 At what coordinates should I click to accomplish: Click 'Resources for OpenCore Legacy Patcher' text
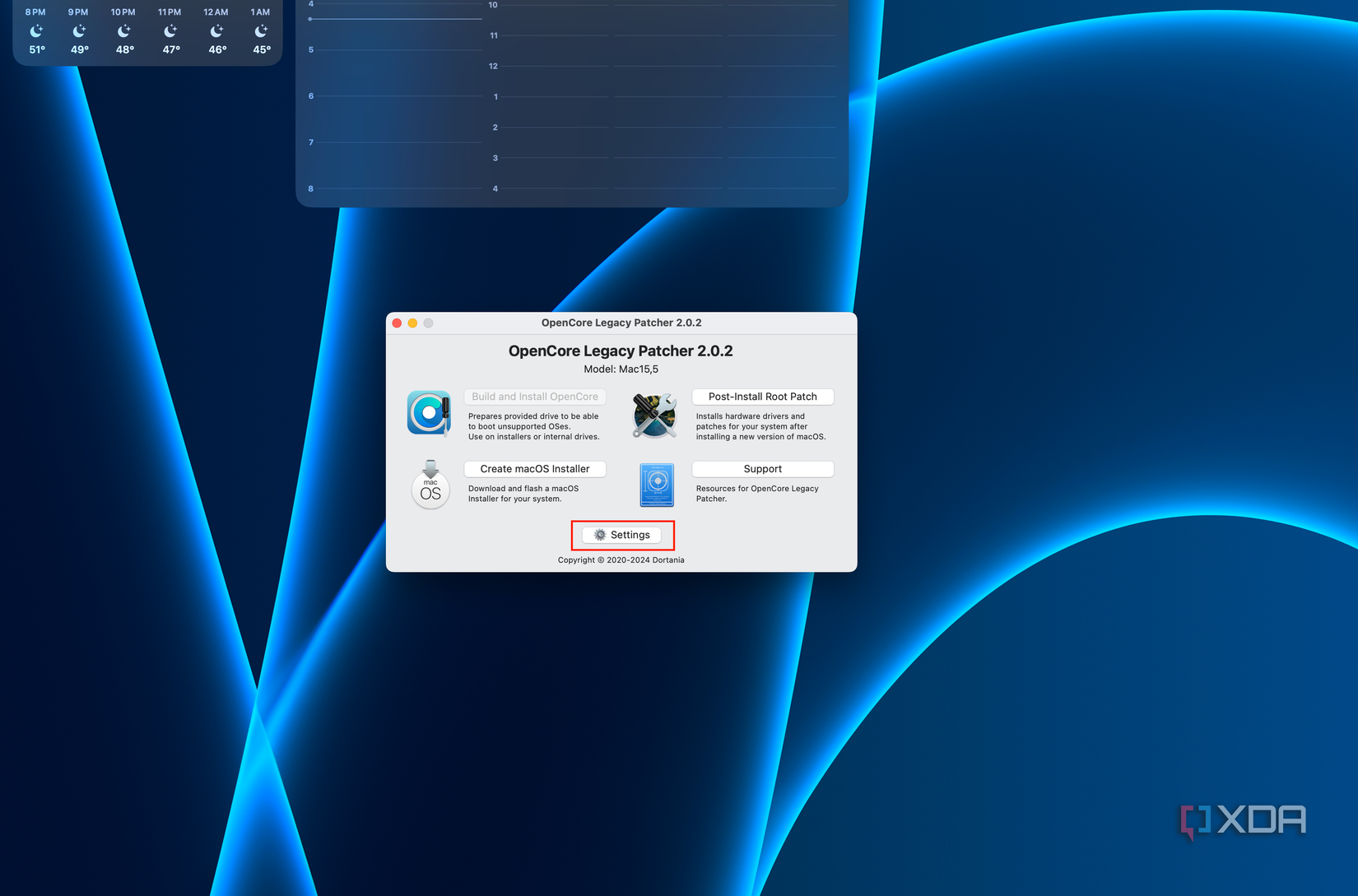coord(757,494)
